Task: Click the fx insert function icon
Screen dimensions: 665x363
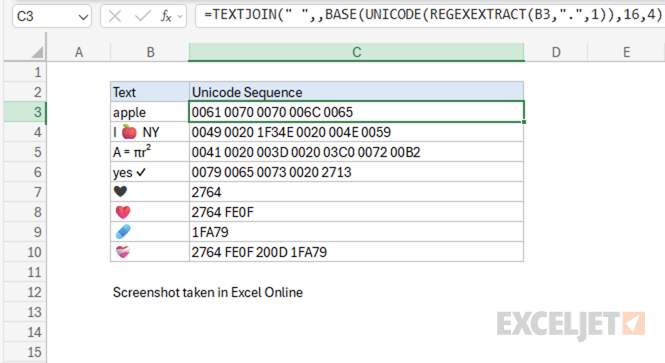Action: pyautogui.click(x=166, y=16)
